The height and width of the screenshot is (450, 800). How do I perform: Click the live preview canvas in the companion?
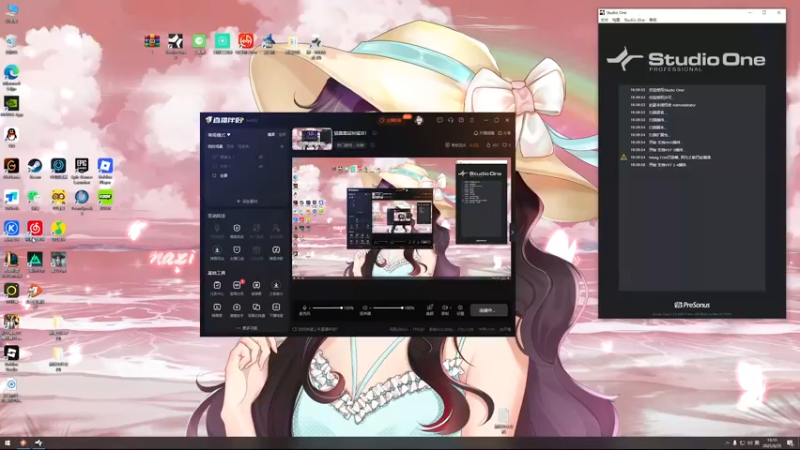click(402, 218)
